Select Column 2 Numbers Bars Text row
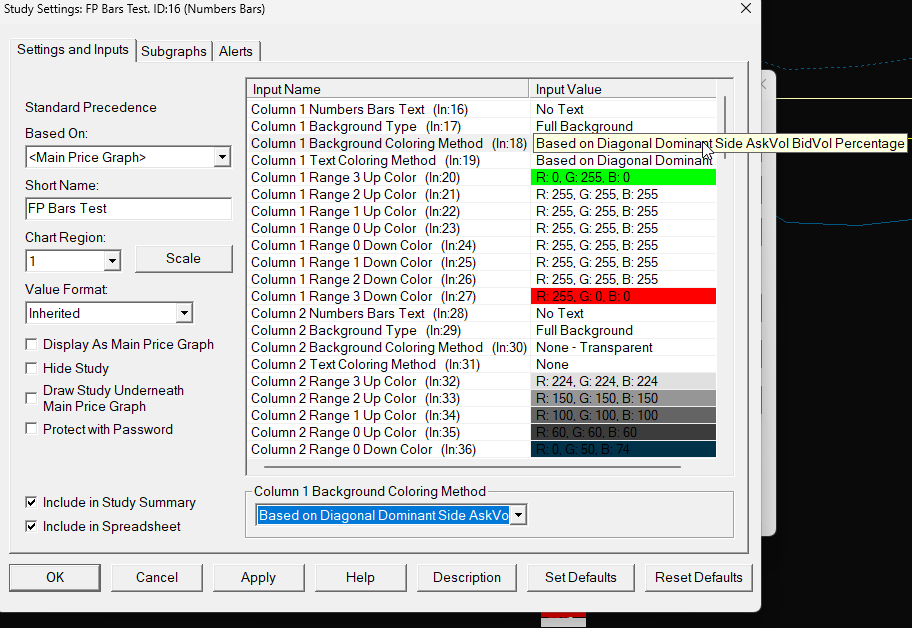 483,313
